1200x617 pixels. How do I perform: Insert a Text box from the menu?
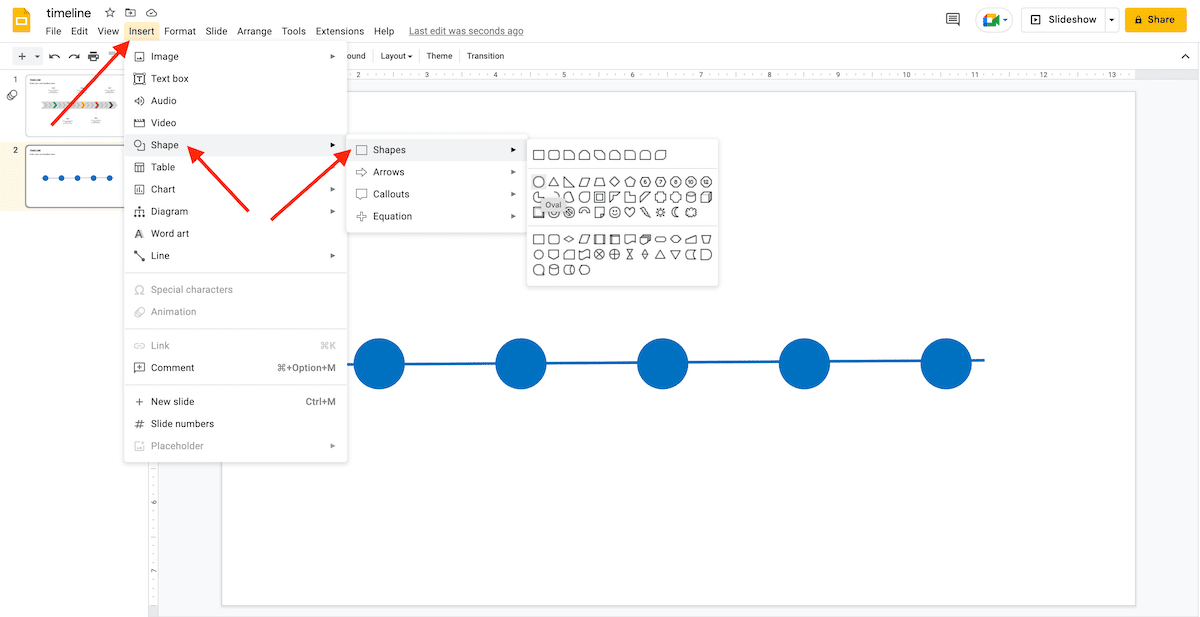click(x=236, y=78)
